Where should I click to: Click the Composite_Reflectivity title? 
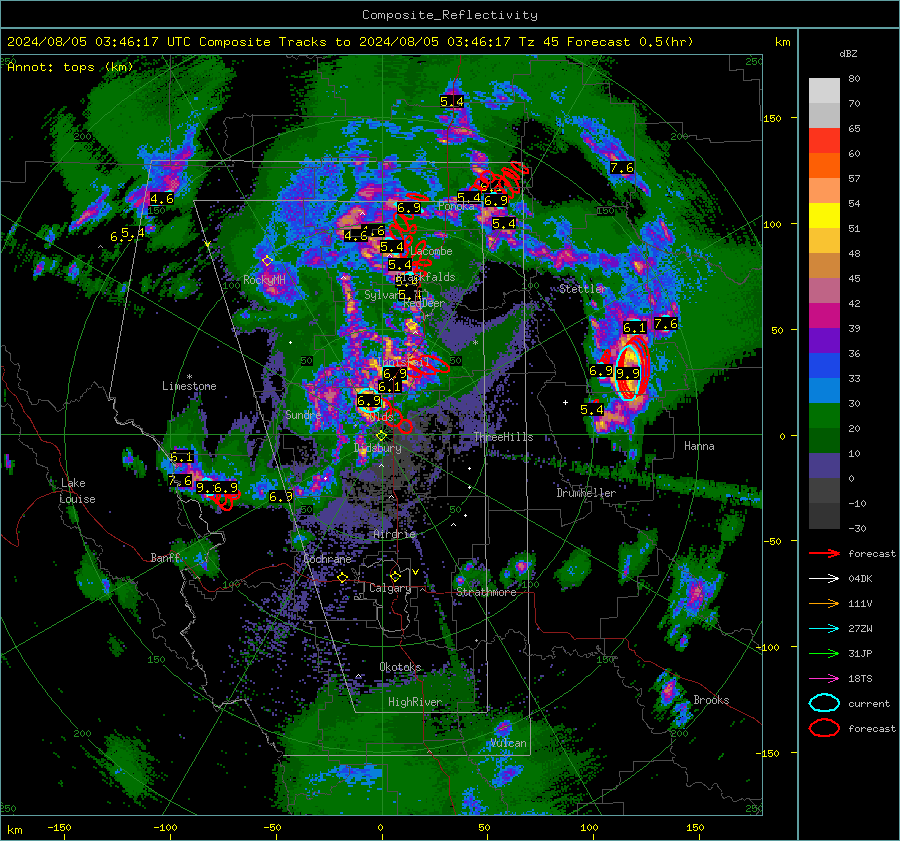click(450, 15)
